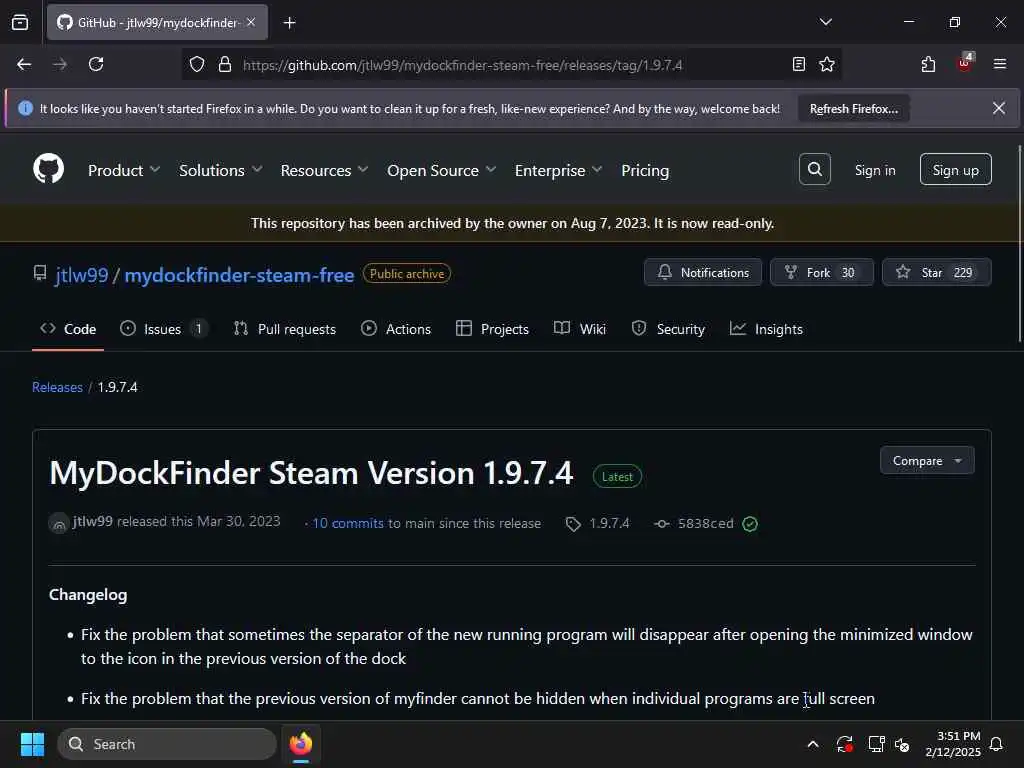
Task: Open the GitHub search button
Action: (814, 169)
